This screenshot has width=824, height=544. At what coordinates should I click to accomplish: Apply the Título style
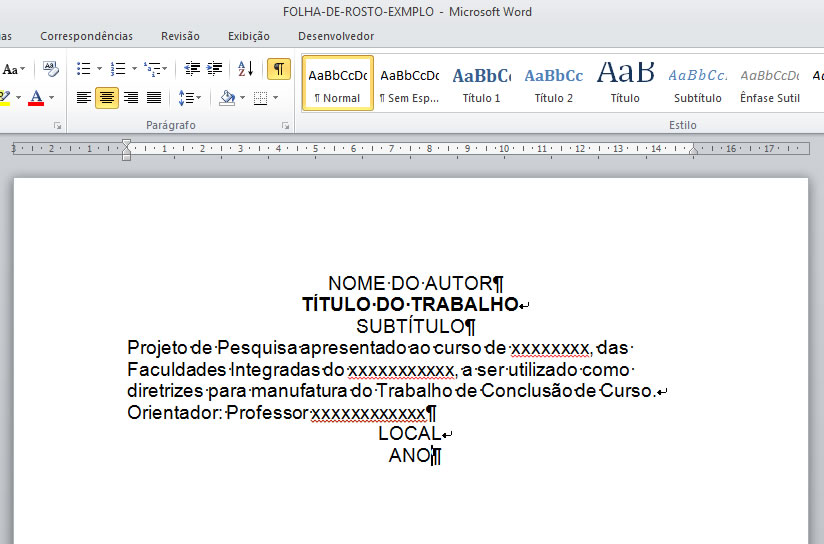click(625, 83)
